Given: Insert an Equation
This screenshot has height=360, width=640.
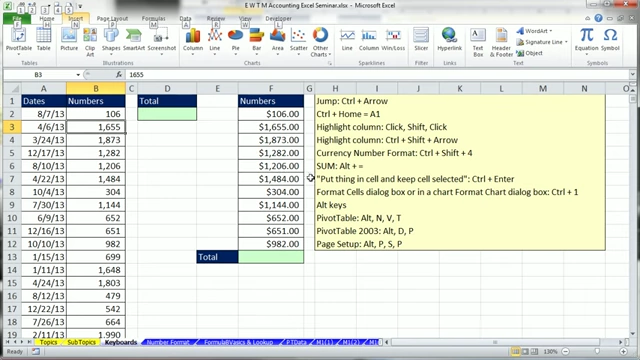Looking at the screenshot, I should click(x=587, y=41).
